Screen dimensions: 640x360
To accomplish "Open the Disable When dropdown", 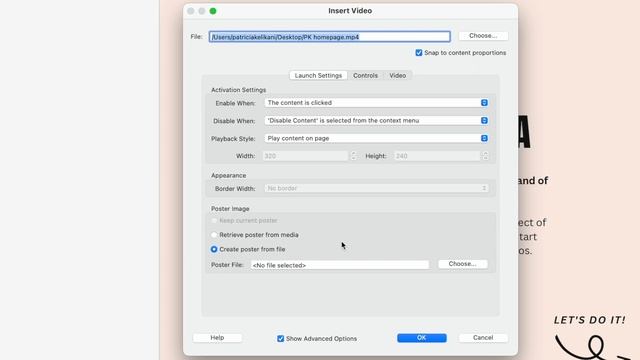I will point(376,120).
